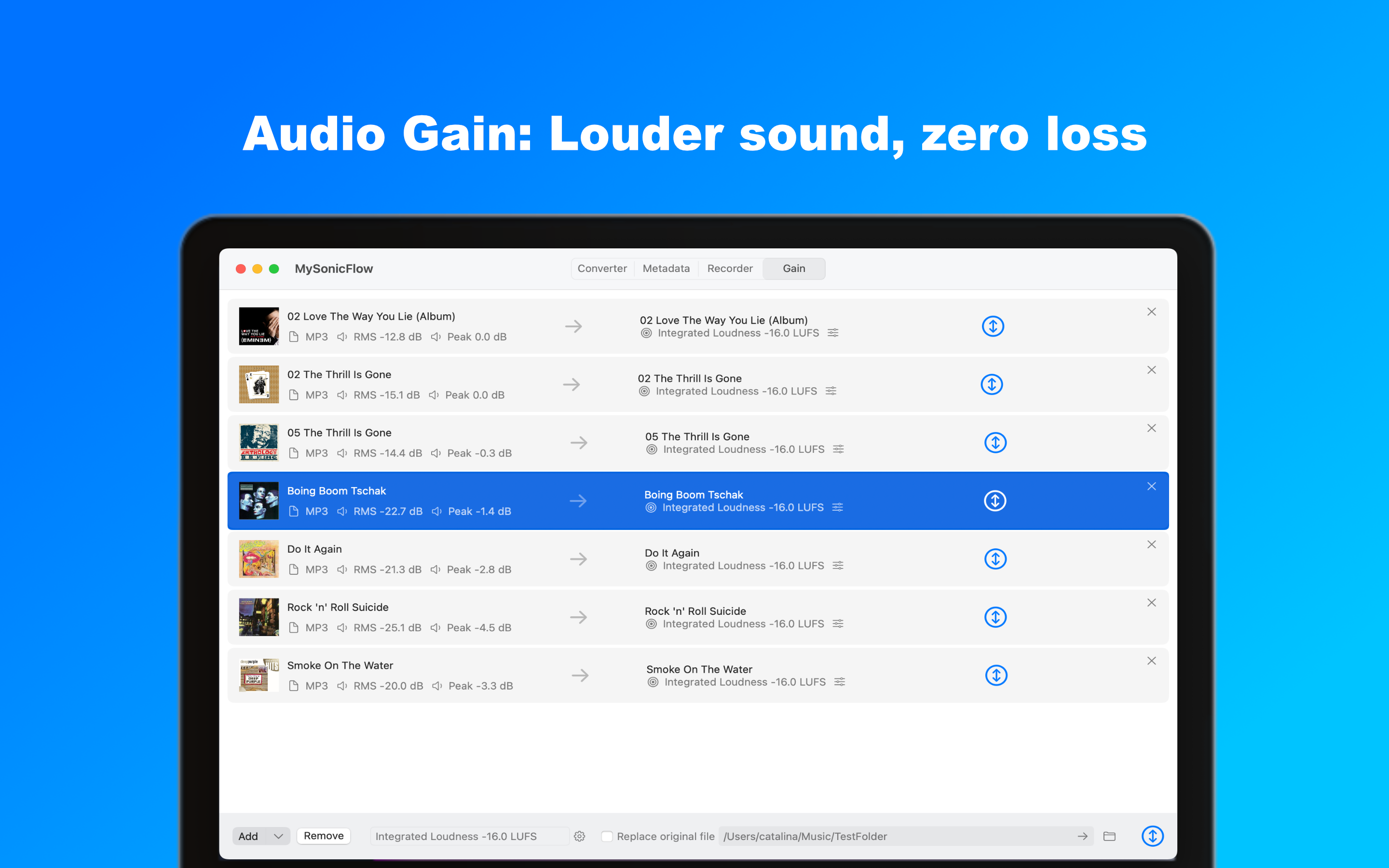This screenshot has height=868, width=1389.
Task: Remove Boing Boom Tschak row with X
Action: (1151, 486)
